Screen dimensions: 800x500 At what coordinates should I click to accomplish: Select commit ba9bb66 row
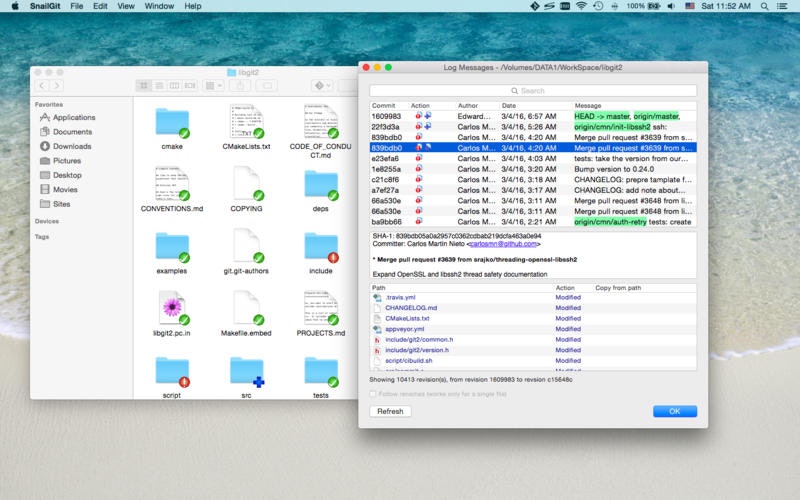(x=533, y=221)
